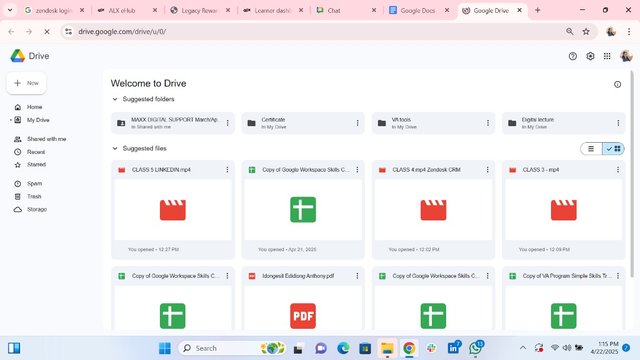Switch to grid layout view
The width and height of the screenshot is (640, 360).
(x=613, y=149)
